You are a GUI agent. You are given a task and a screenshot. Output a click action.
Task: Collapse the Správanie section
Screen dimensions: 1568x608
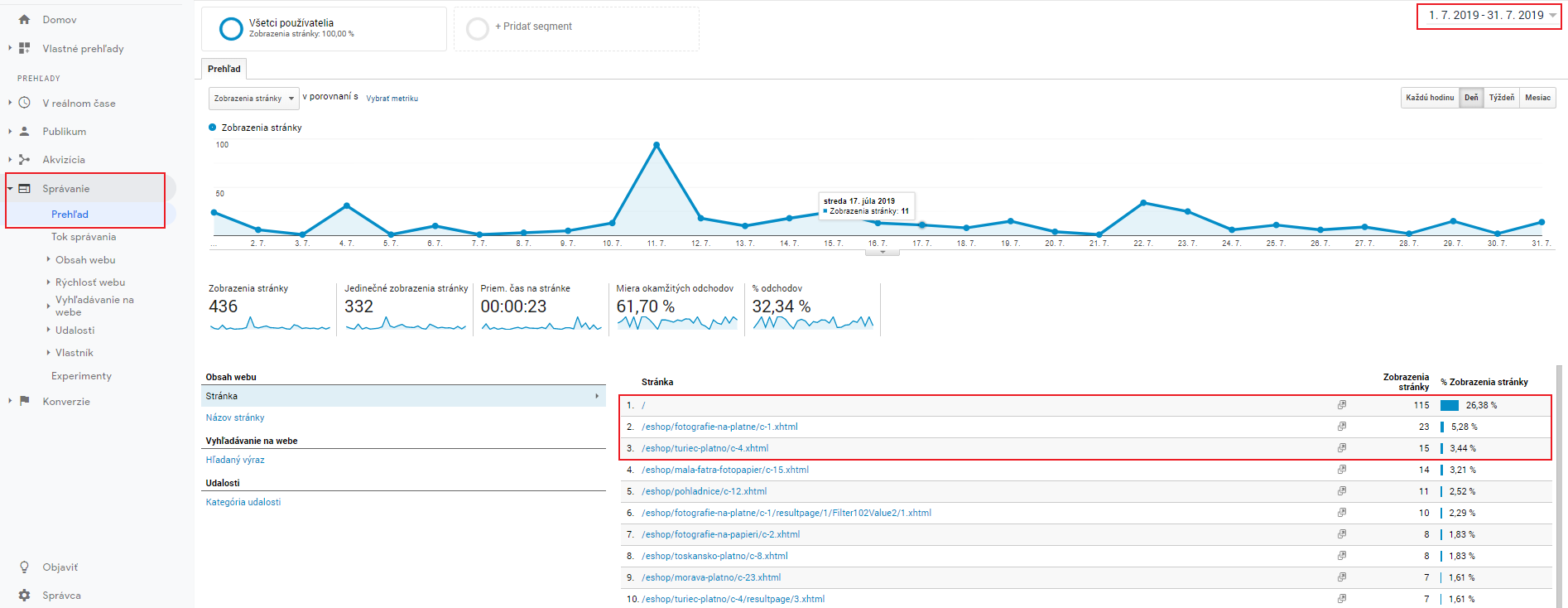pos(10,188)
